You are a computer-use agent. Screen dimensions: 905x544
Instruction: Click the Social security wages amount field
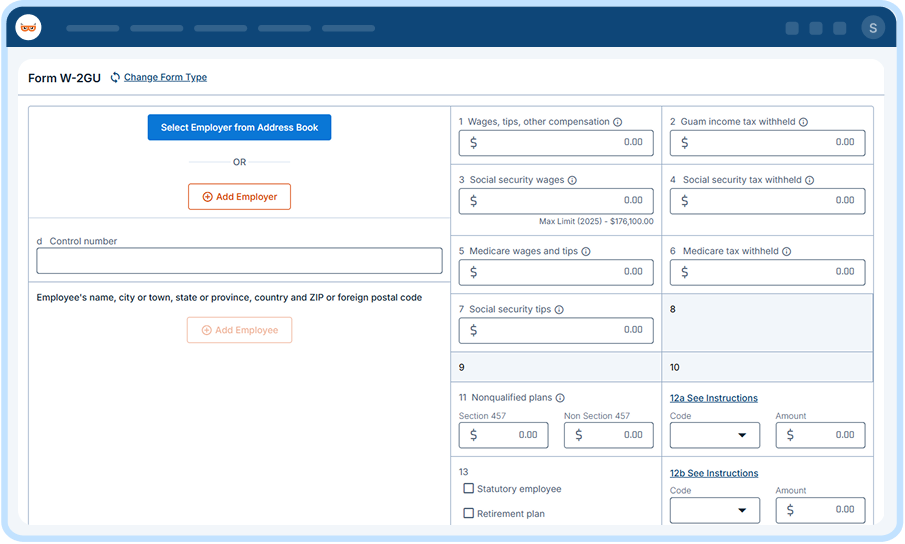(556, 201)
